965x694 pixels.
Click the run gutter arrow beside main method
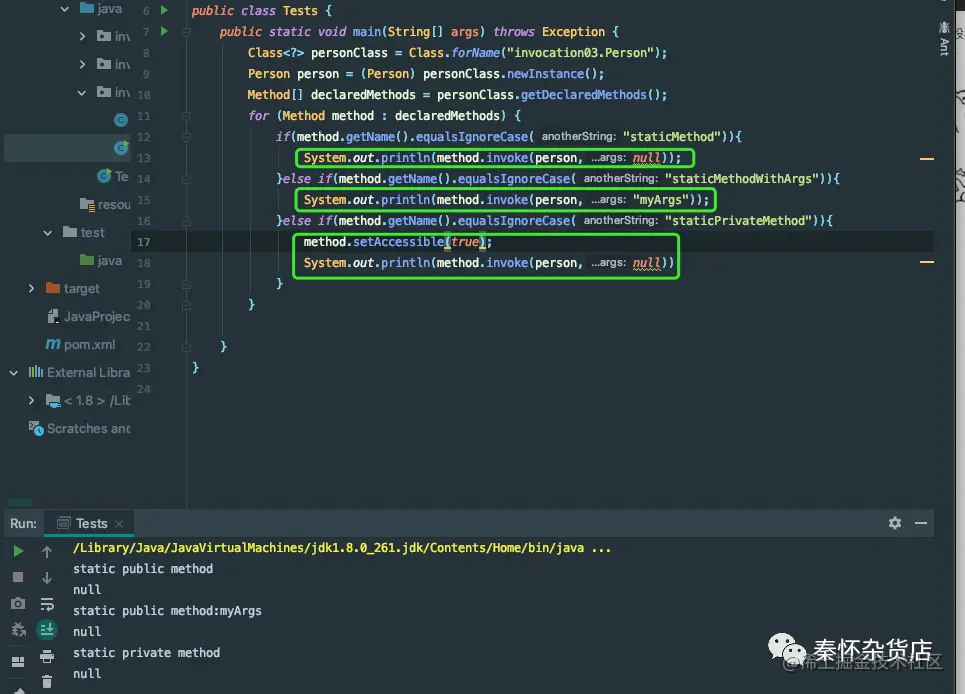pyautogui.click(x=164, y=31)
